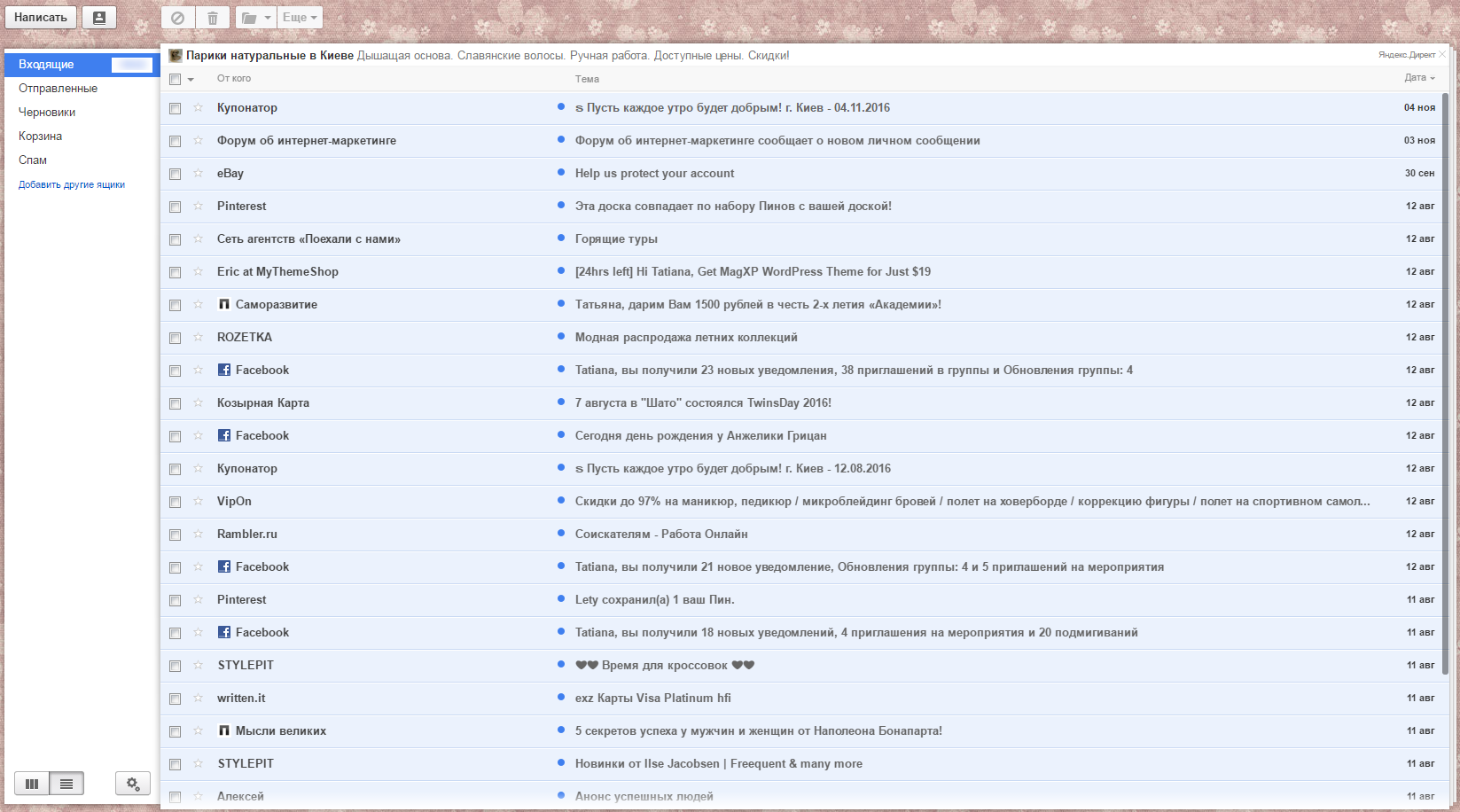Click the unread dot for Горящие туры
The height and width of the screenshot is (812, 1460).
pos(561,238)
